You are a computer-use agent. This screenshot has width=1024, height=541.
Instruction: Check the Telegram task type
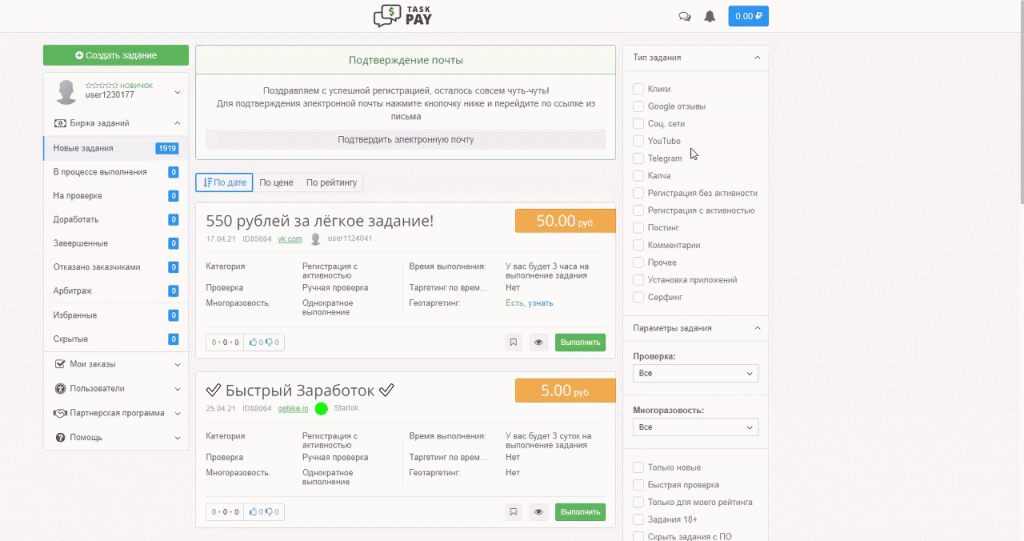[638, 158]
